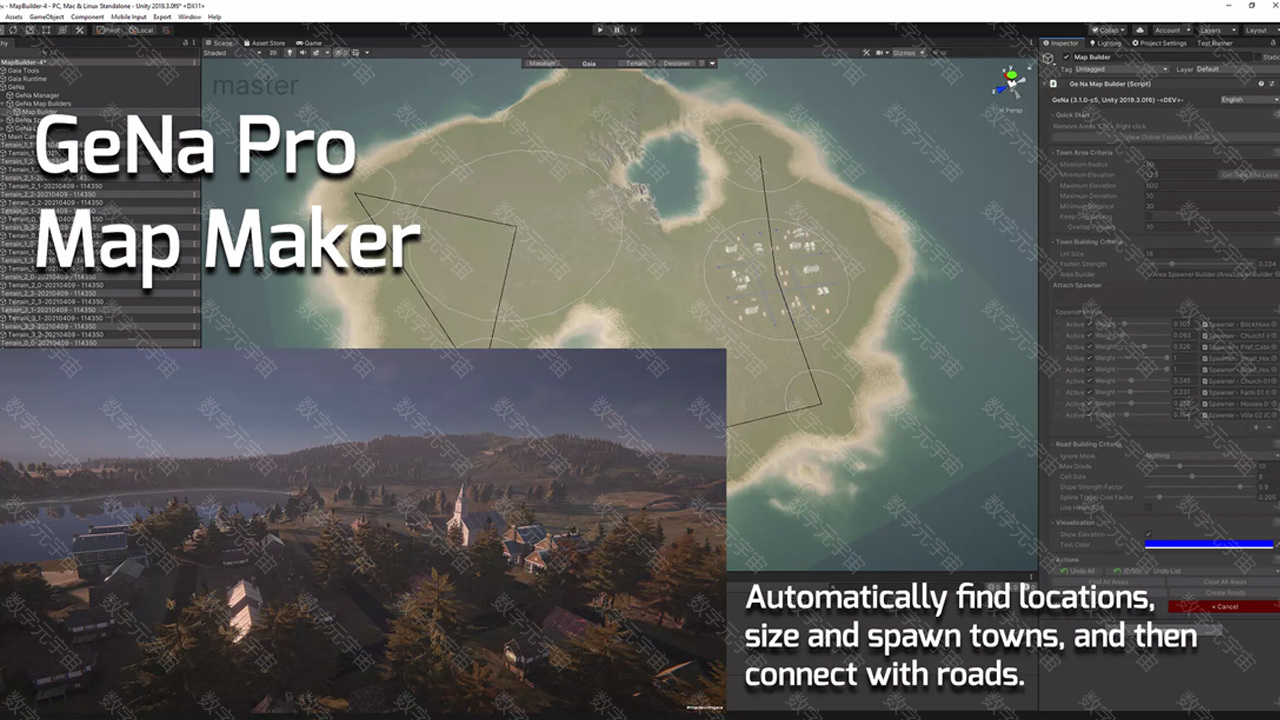Click the scene orientation gizmo
Viewport: 1280px width, 720px height.
pos(1010,83)
